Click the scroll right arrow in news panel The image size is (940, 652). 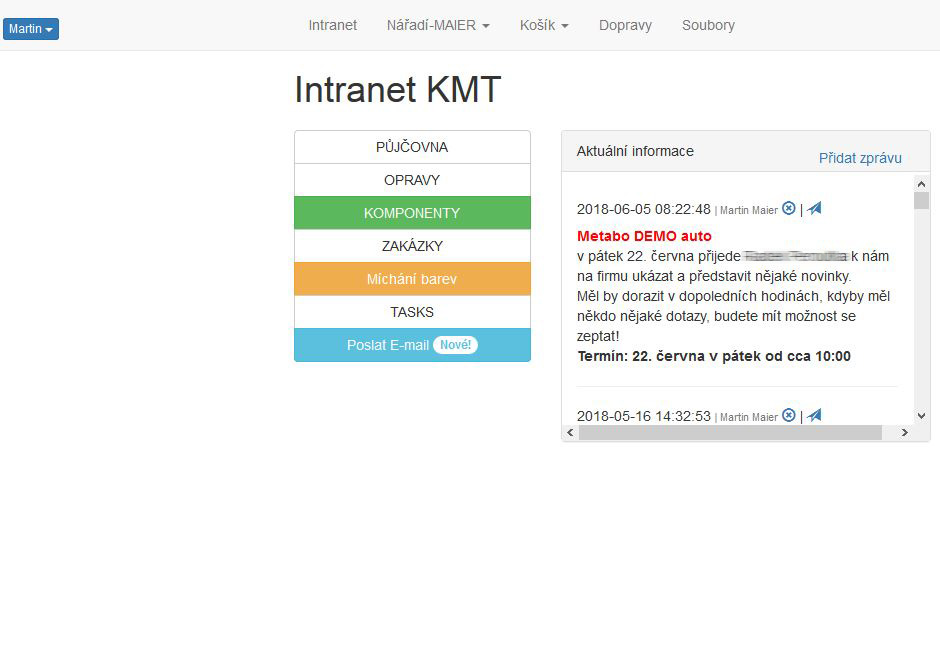(904, 433)
